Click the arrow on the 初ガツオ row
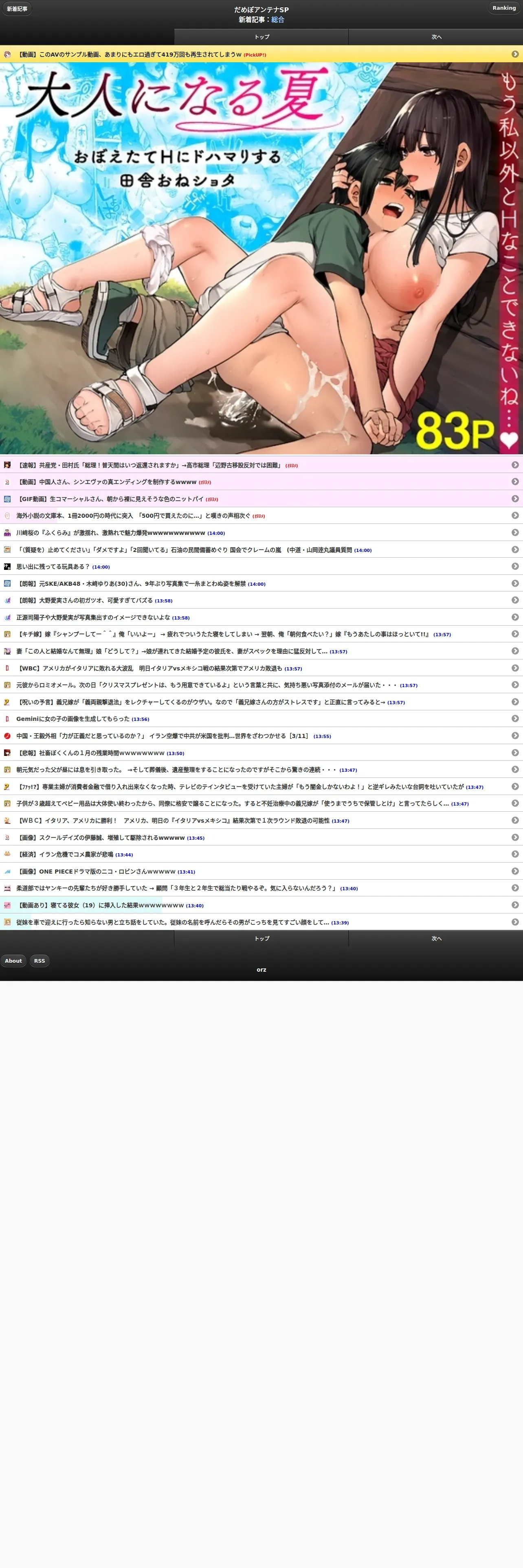This screenshot has width=523, height=1568. (x=515, y=600)
